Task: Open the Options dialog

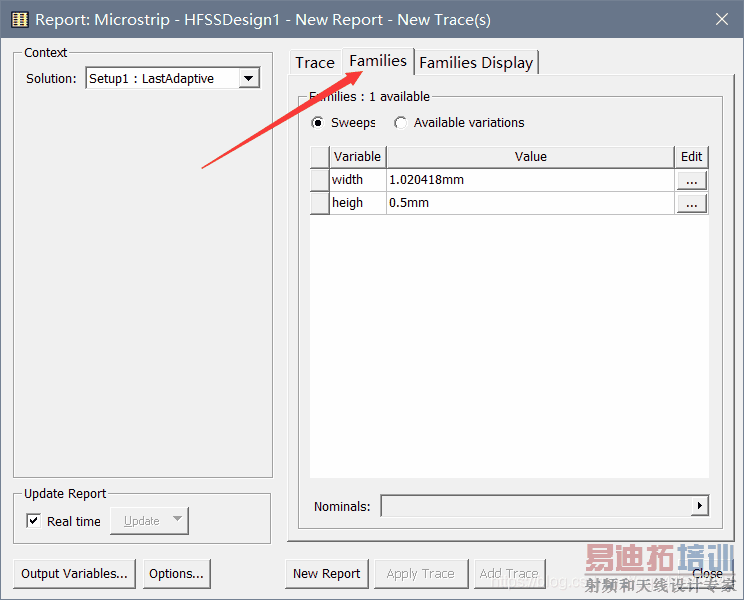Action: click(177, 573)
